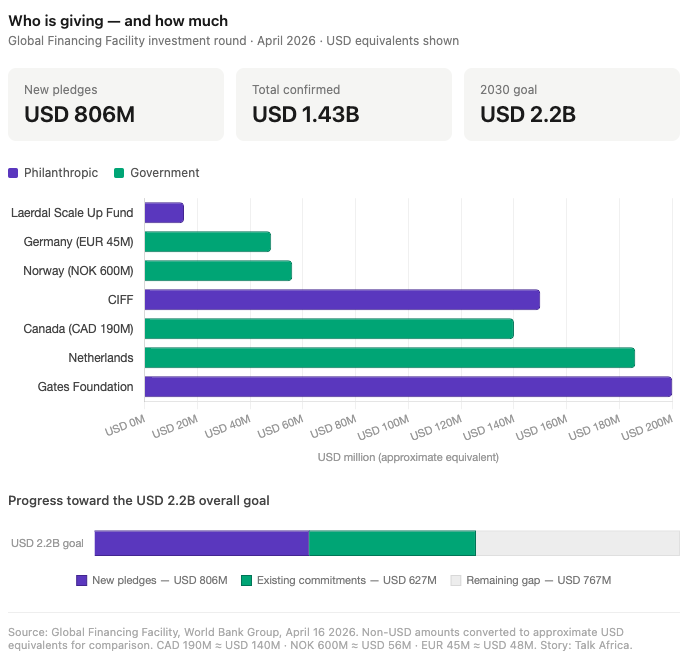Click New pledges legend square below progress bar
The width and height of the screenshot is (692, 661).
pos(82,581)
